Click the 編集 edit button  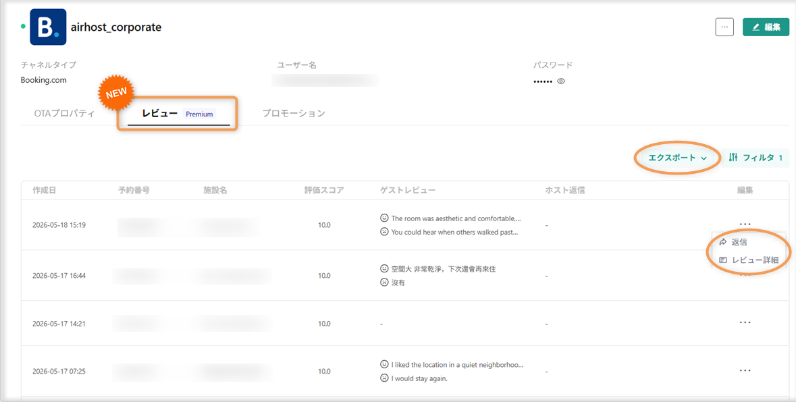point(766,27)
